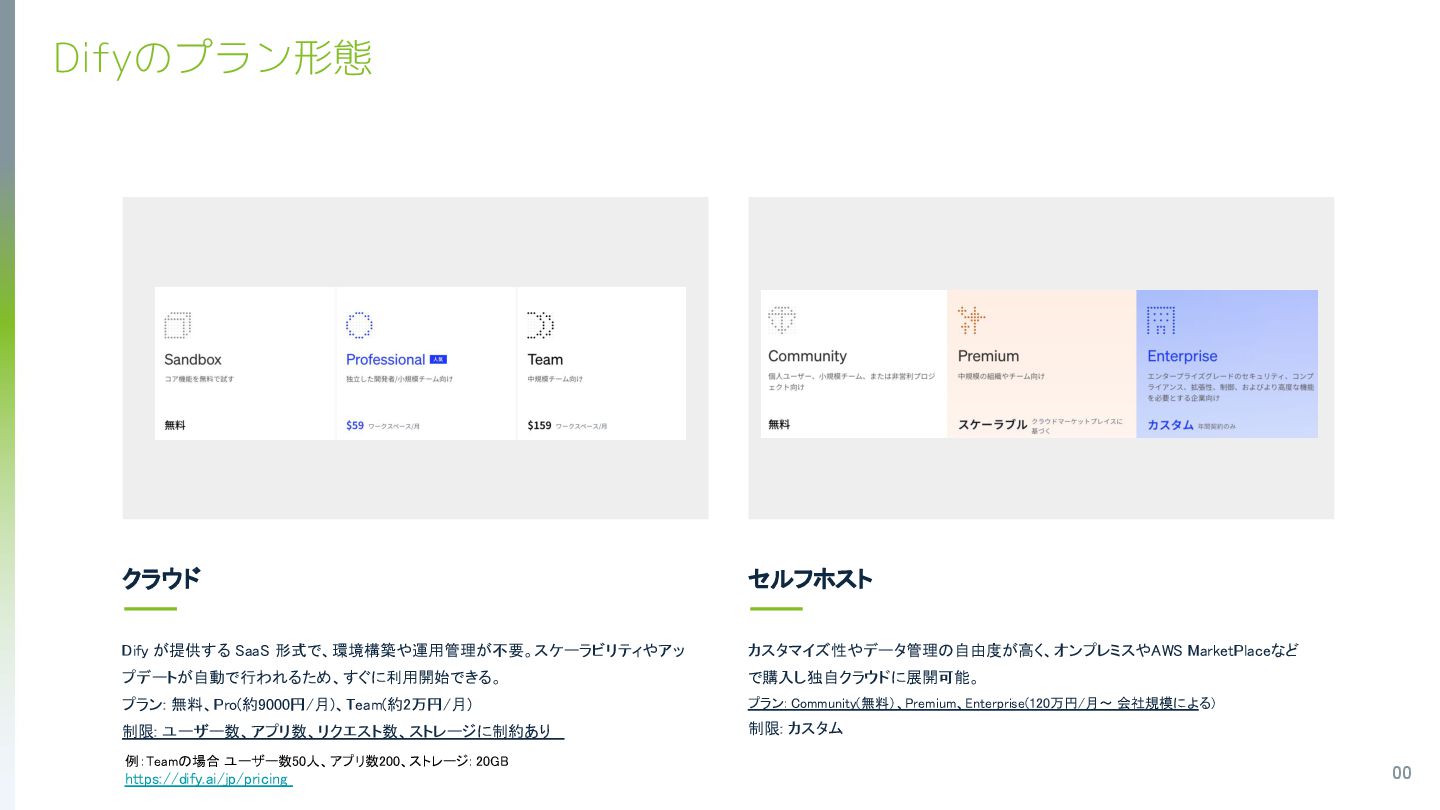Click the Sandbox 無料 price label
1440x810 pixels.
coord(175,425)
